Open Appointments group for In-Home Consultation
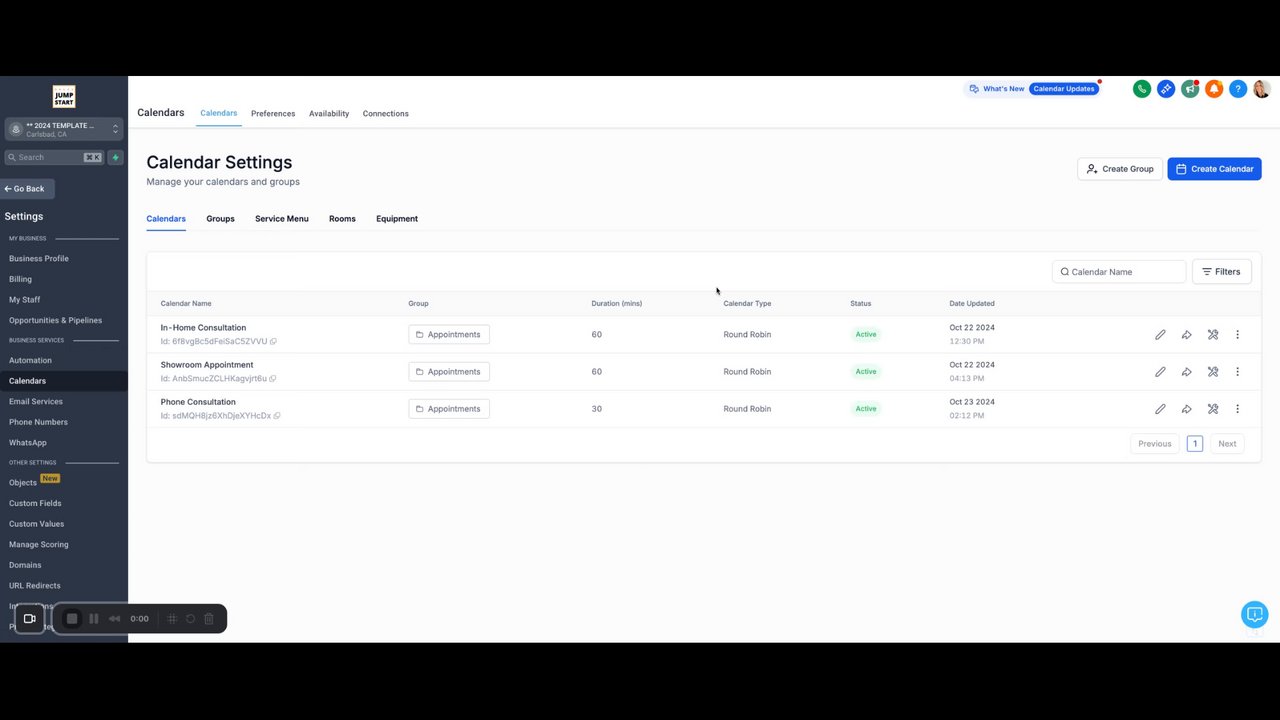The height and width of the screenshot is (720, 1280). point(449,335)
